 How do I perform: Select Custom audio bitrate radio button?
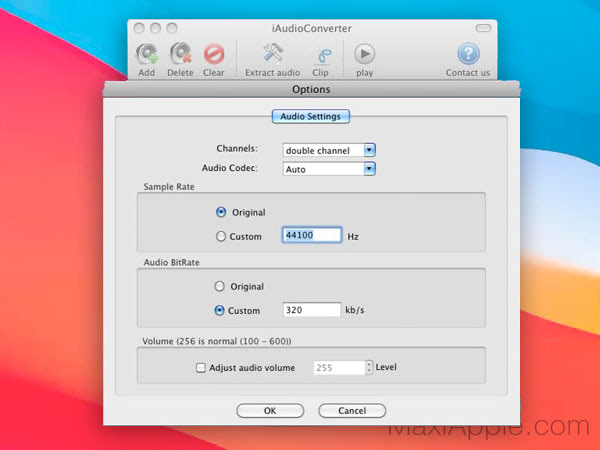pyautogui.click(x=219, y=310)
